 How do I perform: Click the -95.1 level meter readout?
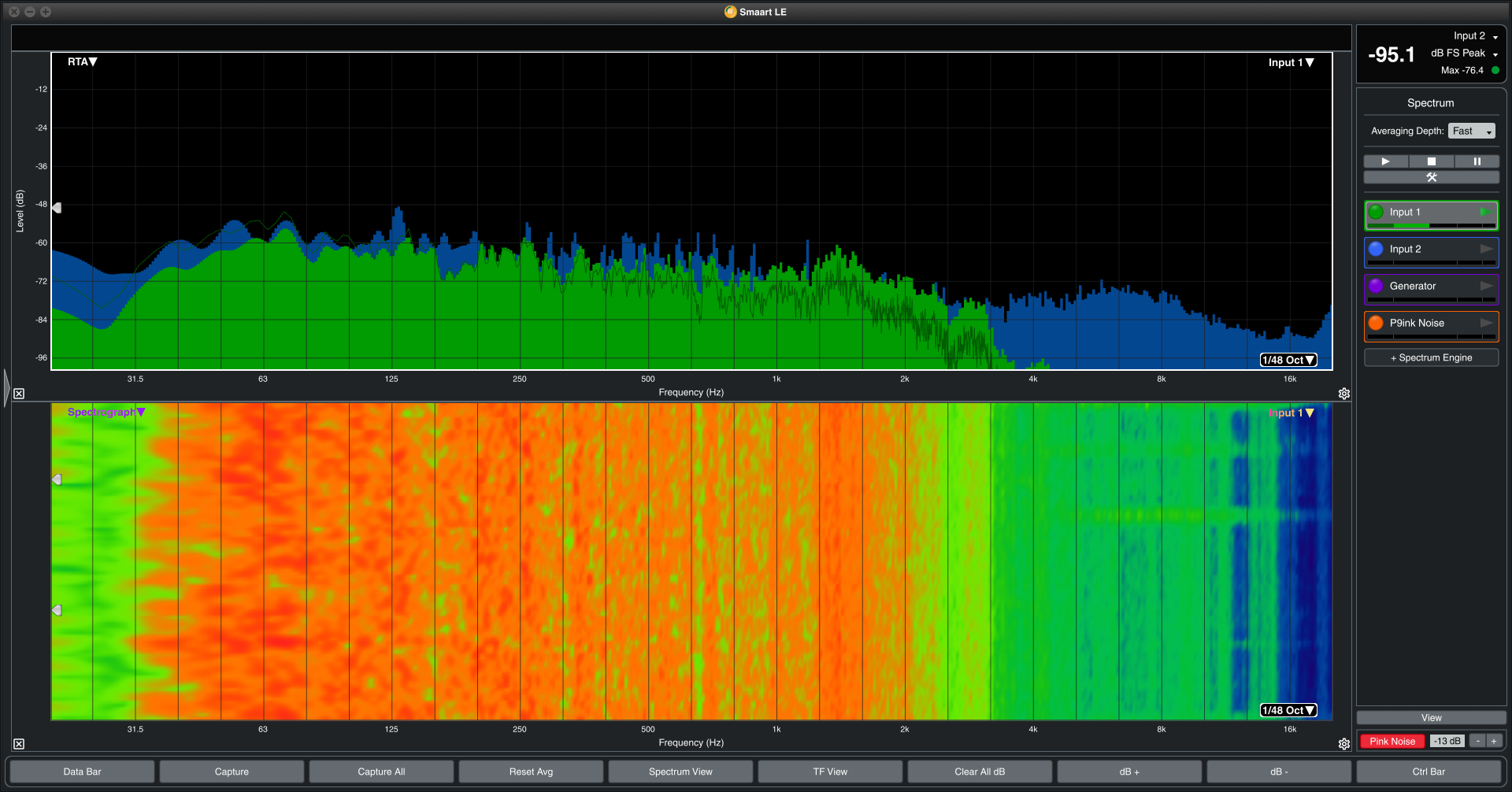1392,54
